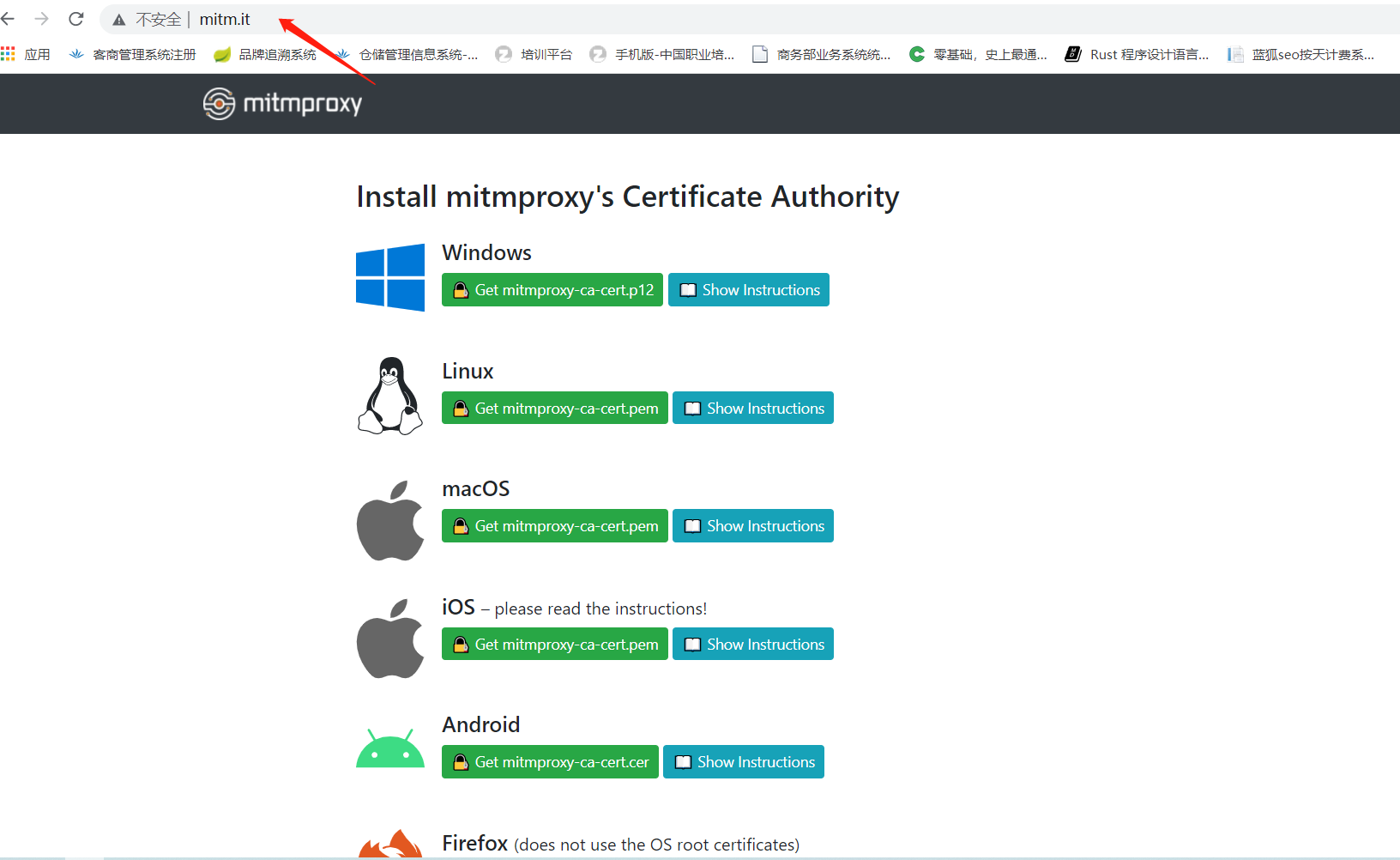1400x860 pixels.
Task: Click the not-secure warning triangle icon
Action: click(119, 20)
